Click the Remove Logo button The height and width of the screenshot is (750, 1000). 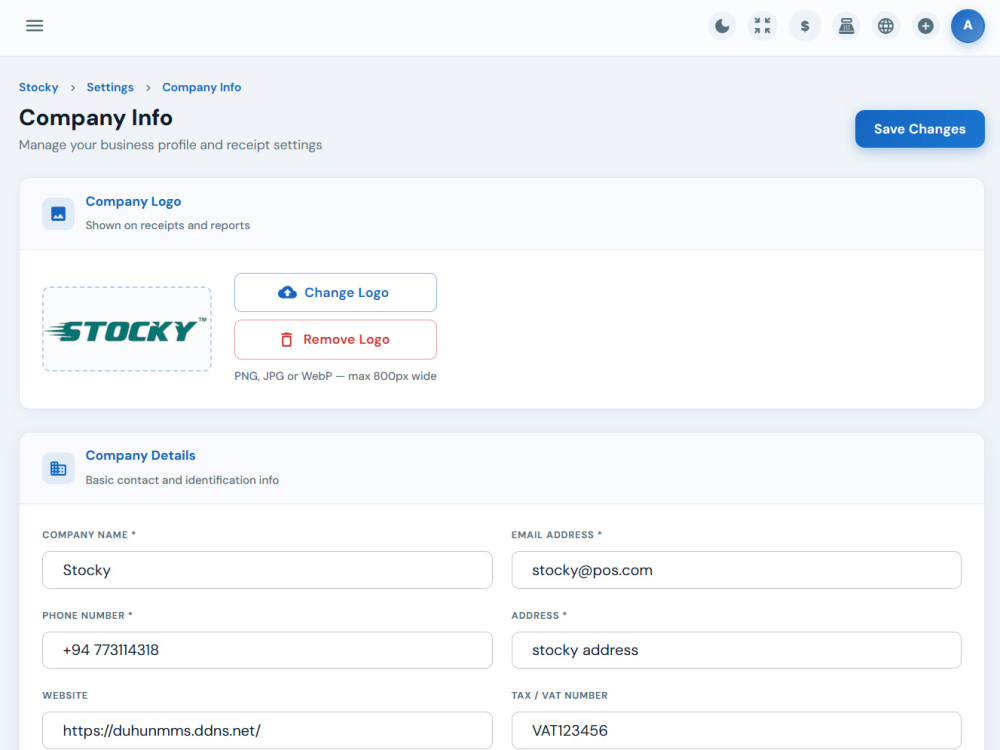click(335, 340)
